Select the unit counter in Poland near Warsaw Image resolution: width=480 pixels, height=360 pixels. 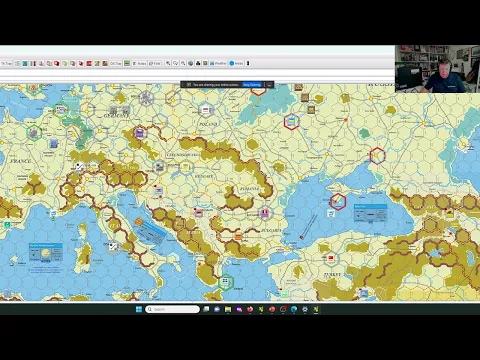[x=206, y=110]
